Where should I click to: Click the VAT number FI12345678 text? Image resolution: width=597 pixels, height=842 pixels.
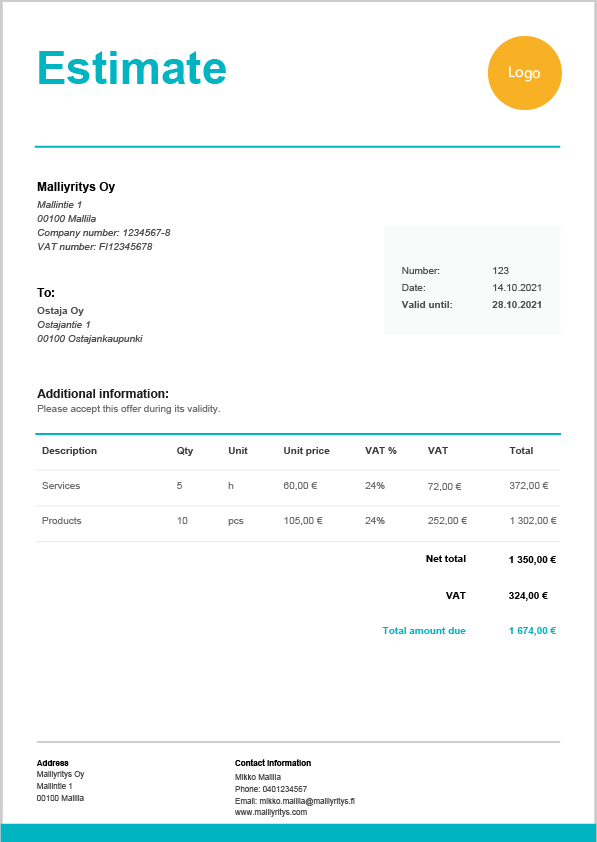tap(94, 247)
